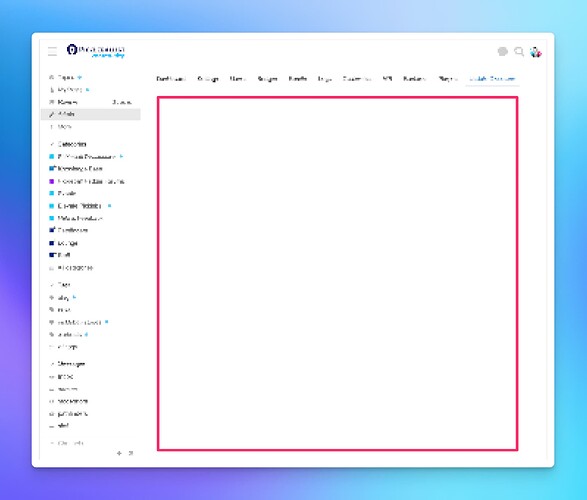Switch to the Badges tab

coord(267,79)
